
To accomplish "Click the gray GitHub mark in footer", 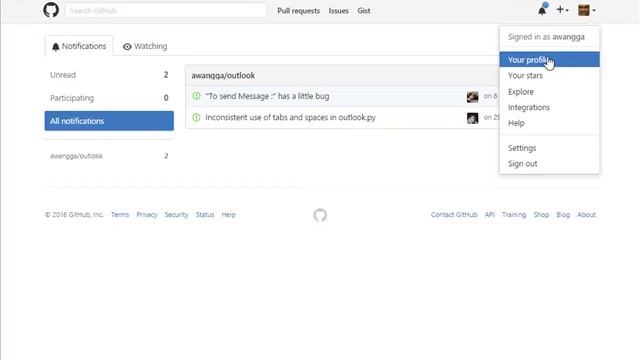I will click(x=320, y=215).
